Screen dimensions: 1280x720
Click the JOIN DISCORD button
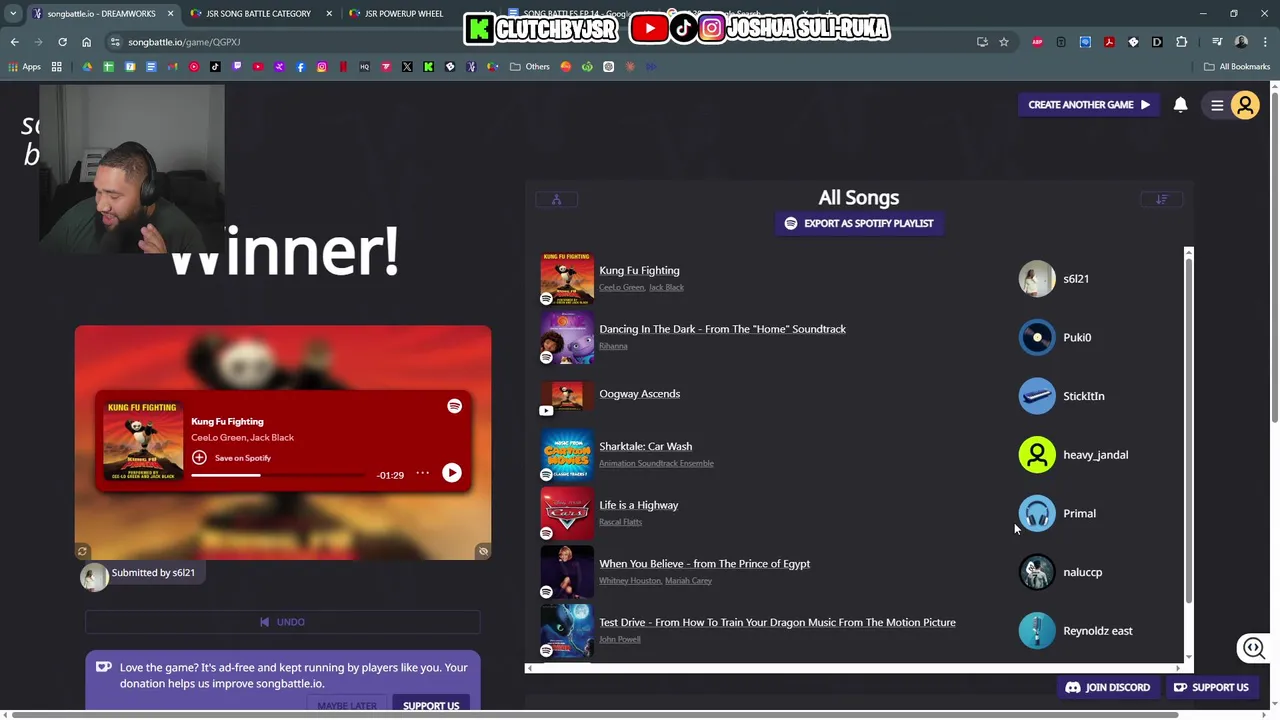click(x=1108, y=688)
